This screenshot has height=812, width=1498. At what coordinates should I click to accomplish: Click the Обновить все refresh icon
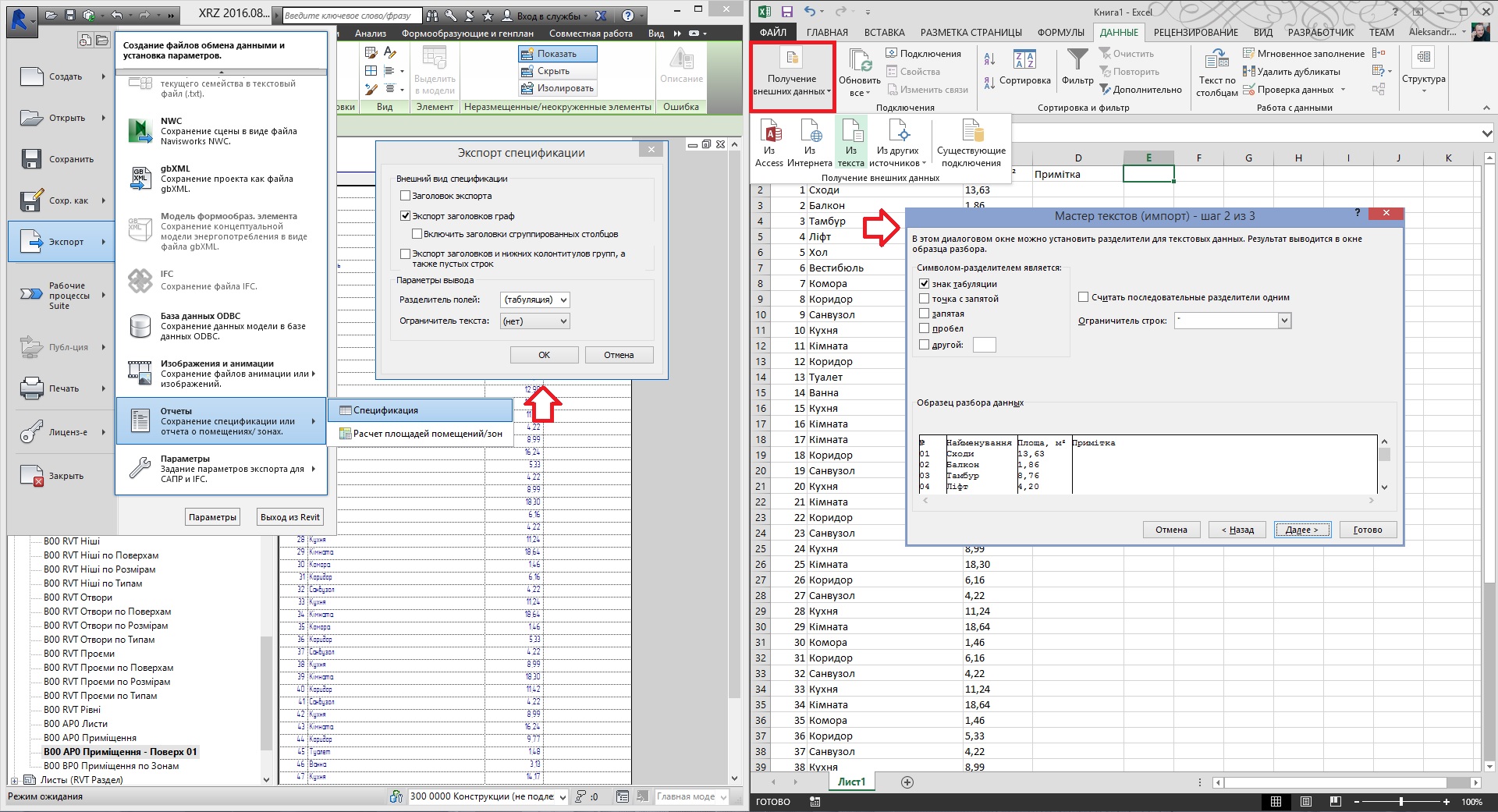click(860, 60)
